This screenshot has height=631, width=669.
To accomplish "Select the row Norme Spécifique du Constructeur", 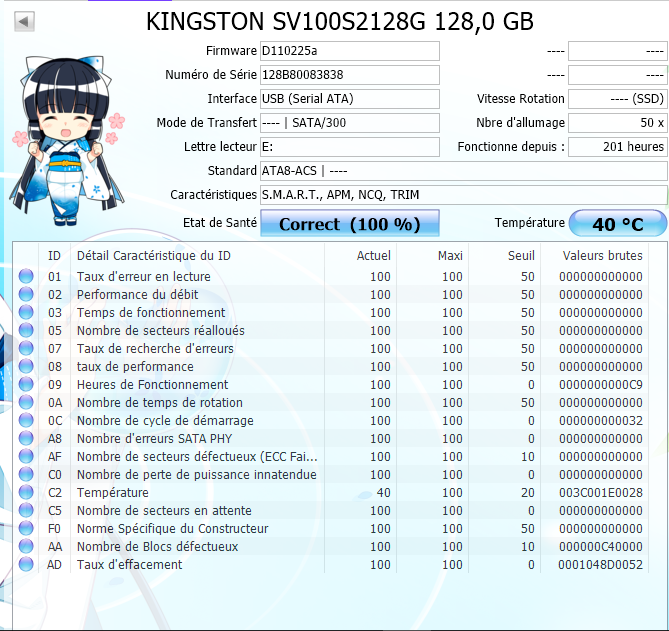I will (x=331, y=528).
